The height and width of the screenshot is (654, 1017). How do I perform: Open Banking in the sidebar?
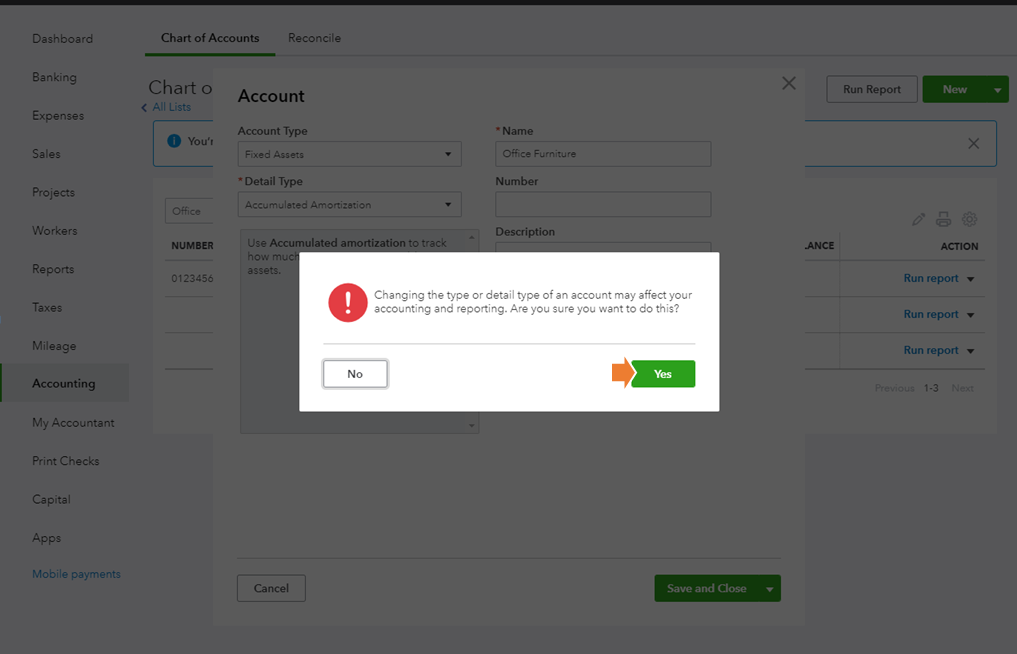pyautogui.click(x=54, y=77)
